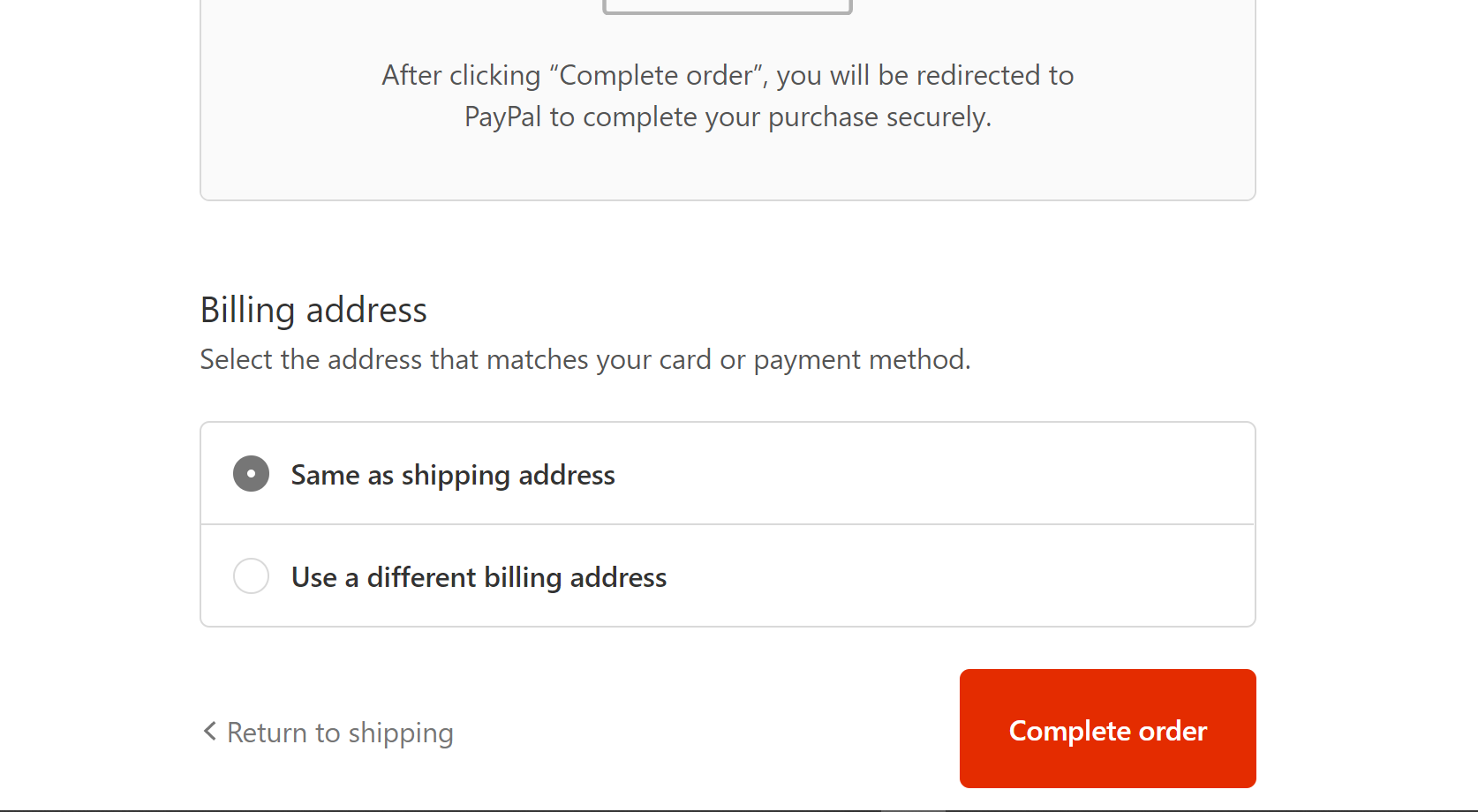The width and height of the screenshot is (1478, 812).
Task: Select the "Same as shipping address" radio button
Action: pyautogui.click(x=251, y=474)
